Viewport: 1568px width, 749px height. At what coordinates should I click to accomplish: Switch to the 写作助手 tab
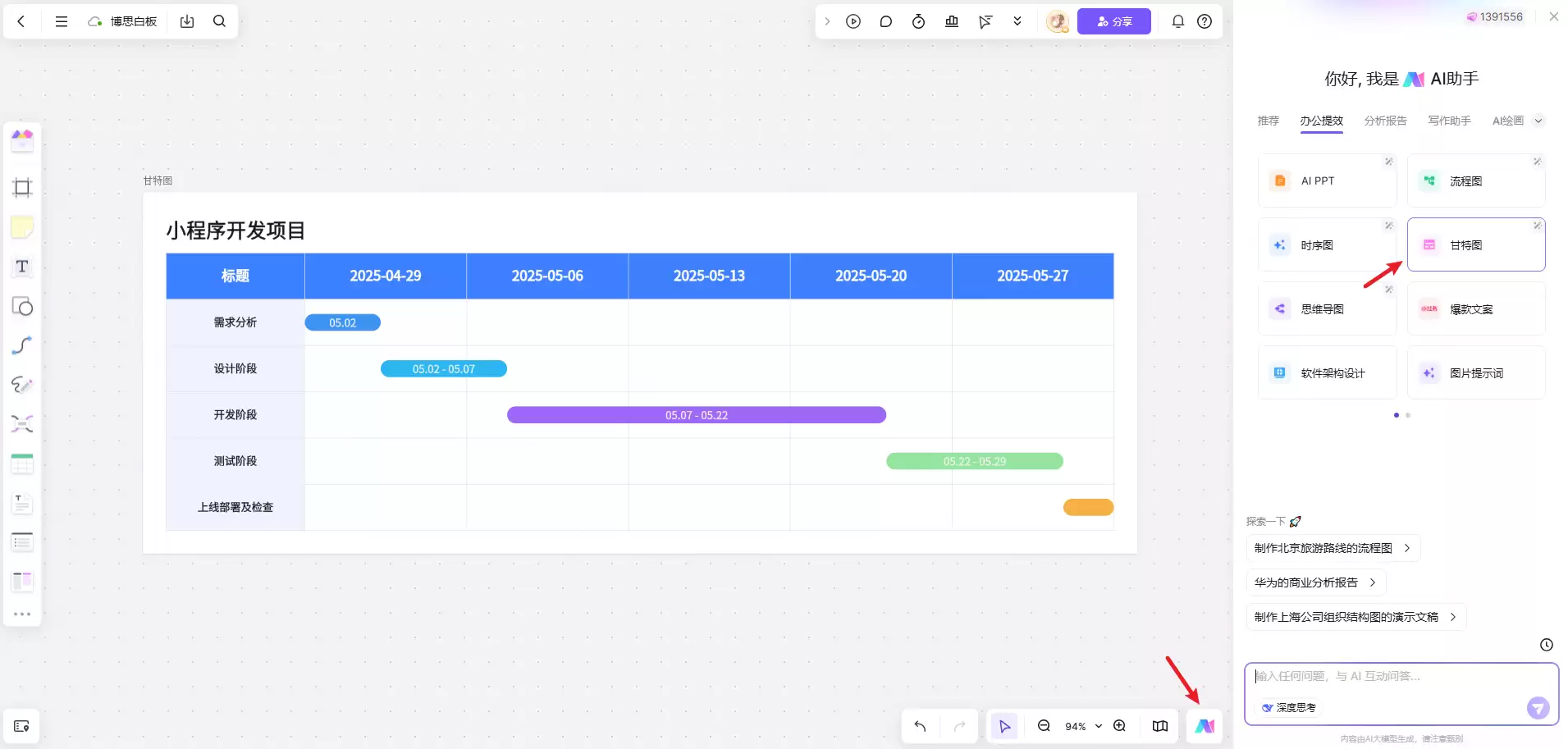(1449, 121)
